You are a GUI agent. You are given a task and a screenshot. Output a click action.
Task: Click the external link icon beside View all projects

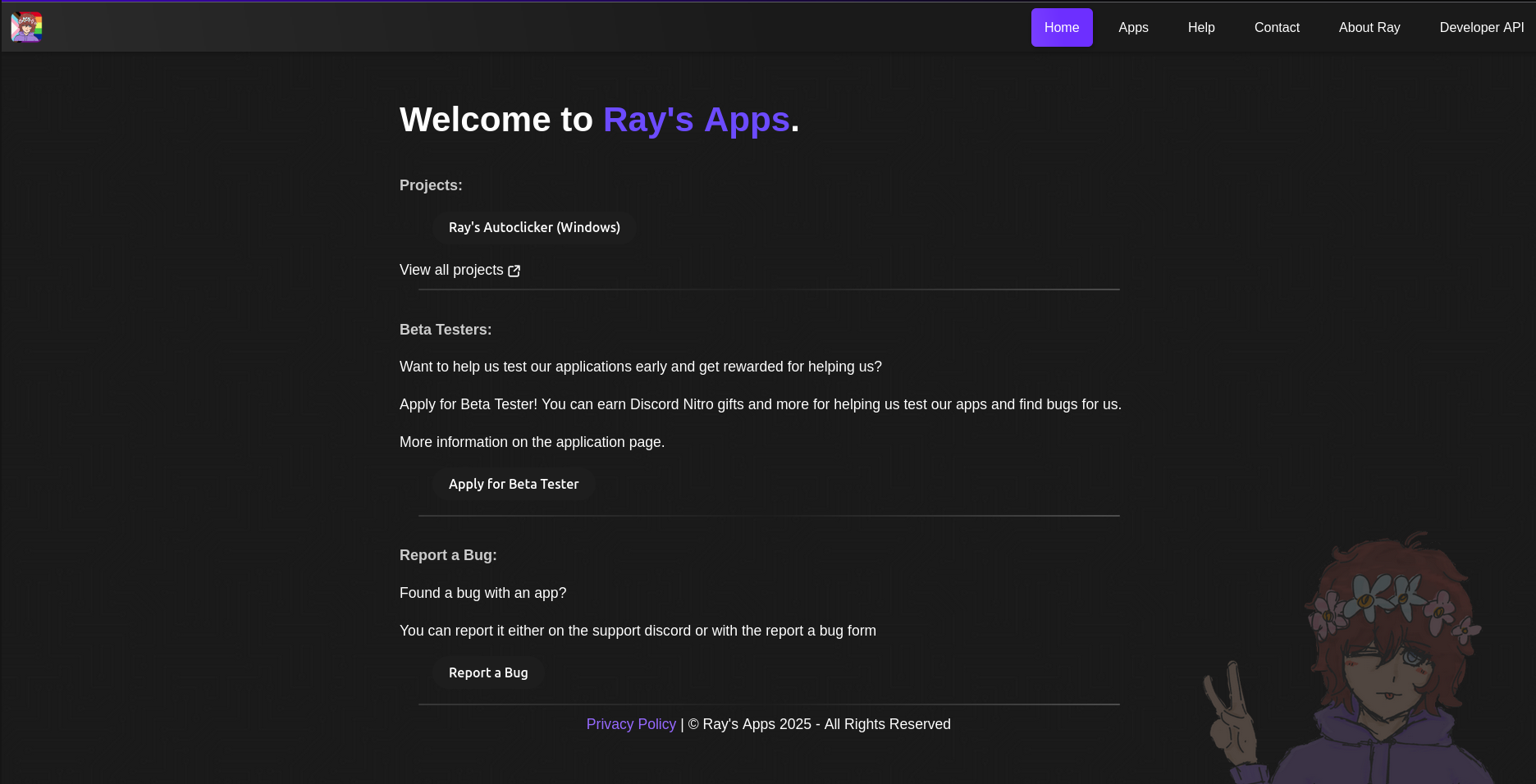[514, 271]
